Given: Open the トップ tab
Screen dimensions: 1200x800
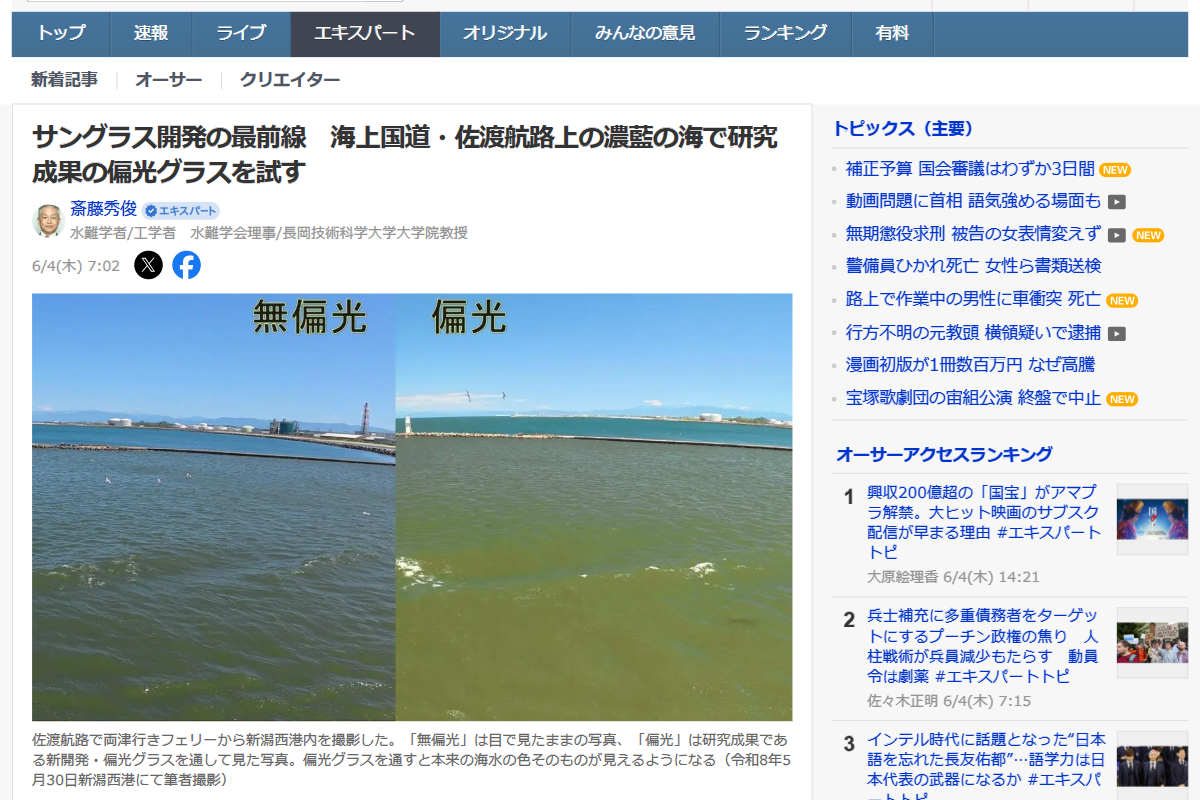Looking at the screenshot, I should pos(61,33).
